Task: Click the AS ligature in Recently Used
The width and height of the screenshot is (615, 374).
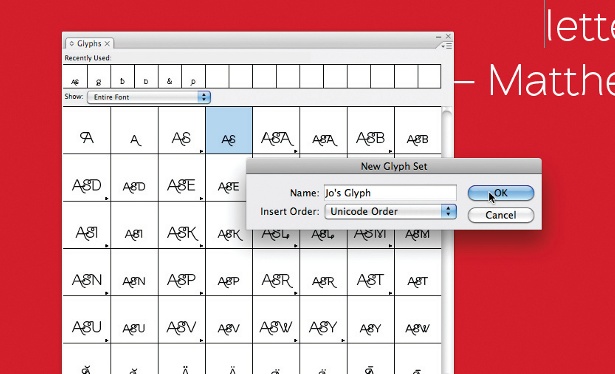Action: coord(75,77)
